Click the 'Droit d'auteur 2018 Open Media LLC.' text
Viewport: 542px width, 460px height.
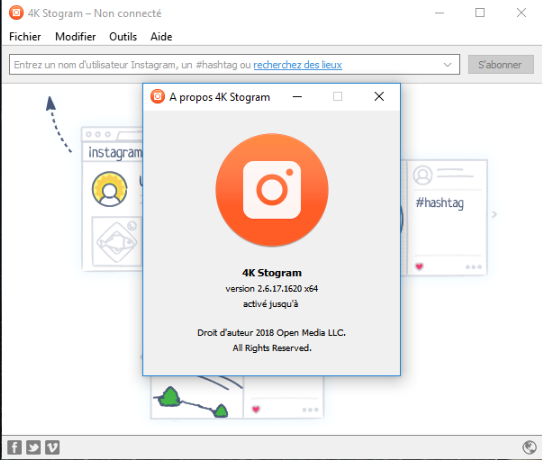pos(271,332)
